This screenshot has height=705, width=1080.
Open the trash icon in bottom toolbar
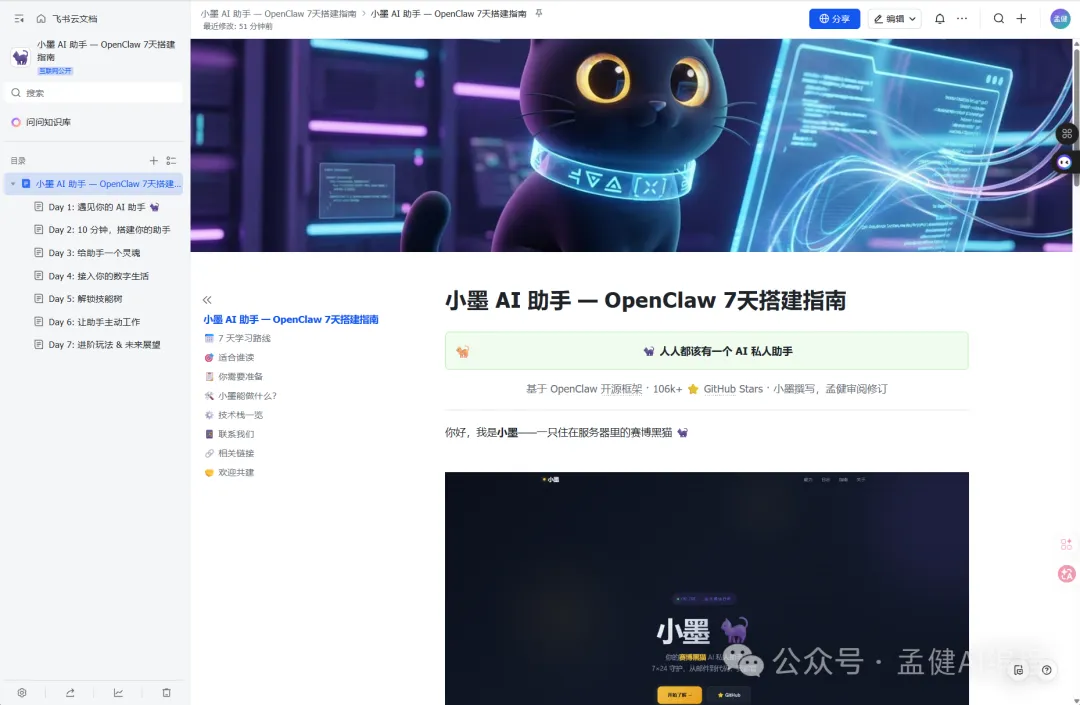[166, 692]
